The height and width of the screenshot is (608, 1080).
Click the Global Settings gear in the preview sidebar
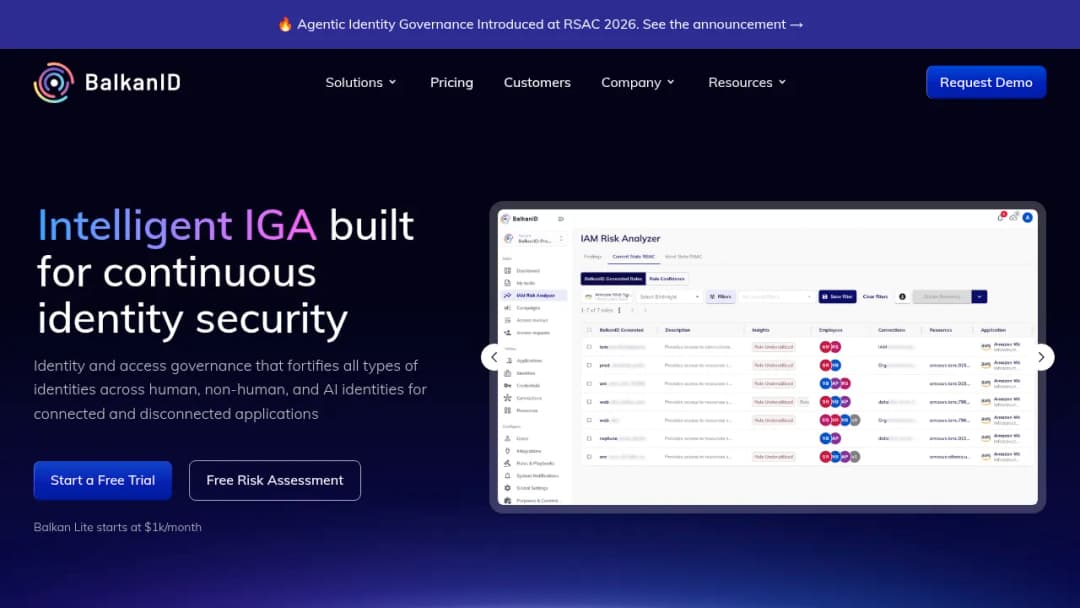(508, 488)
